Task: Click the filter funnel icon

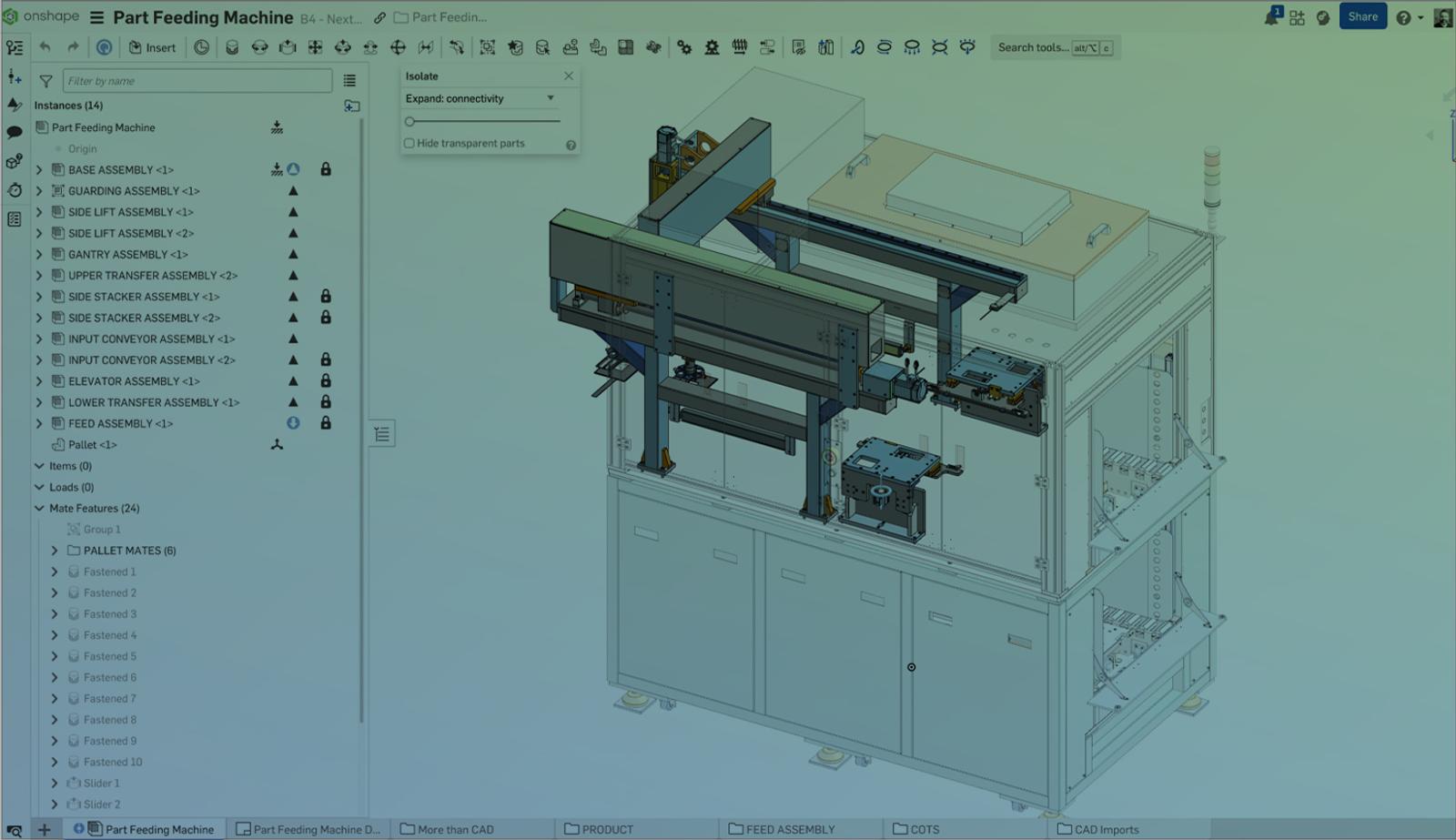Action: tap(45, 81)
